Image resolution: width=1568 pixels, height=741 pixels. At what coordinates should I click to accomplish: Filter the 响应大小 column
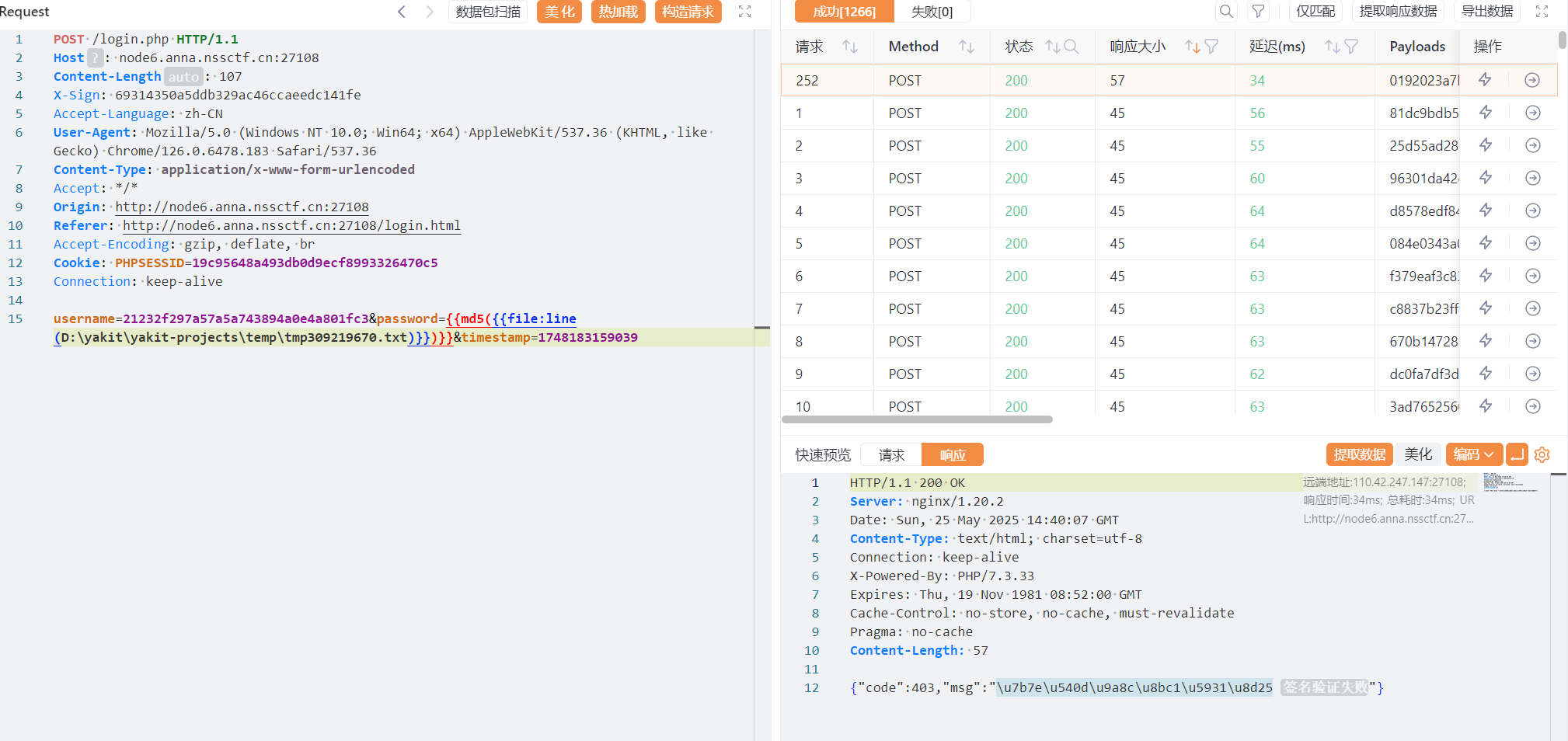1211,47
